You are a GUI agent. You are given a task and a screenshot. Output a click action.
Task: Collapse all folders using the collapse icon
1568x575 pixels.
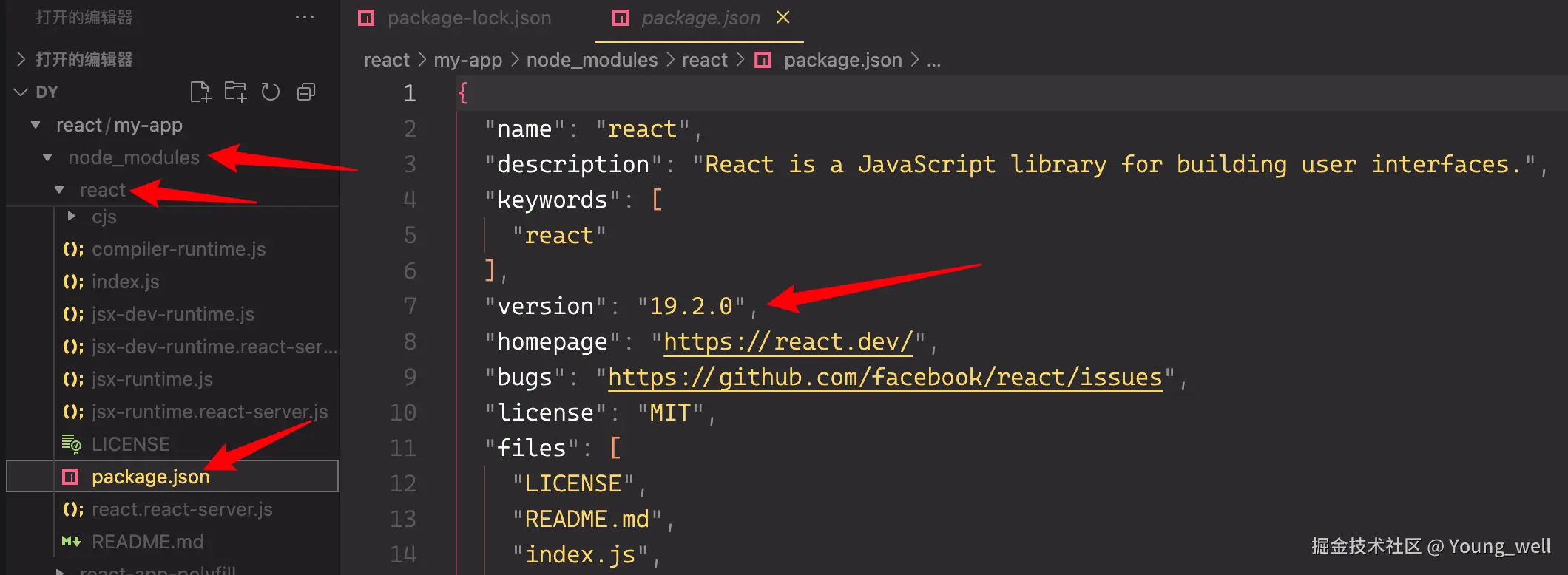click(x=306, y=92)
